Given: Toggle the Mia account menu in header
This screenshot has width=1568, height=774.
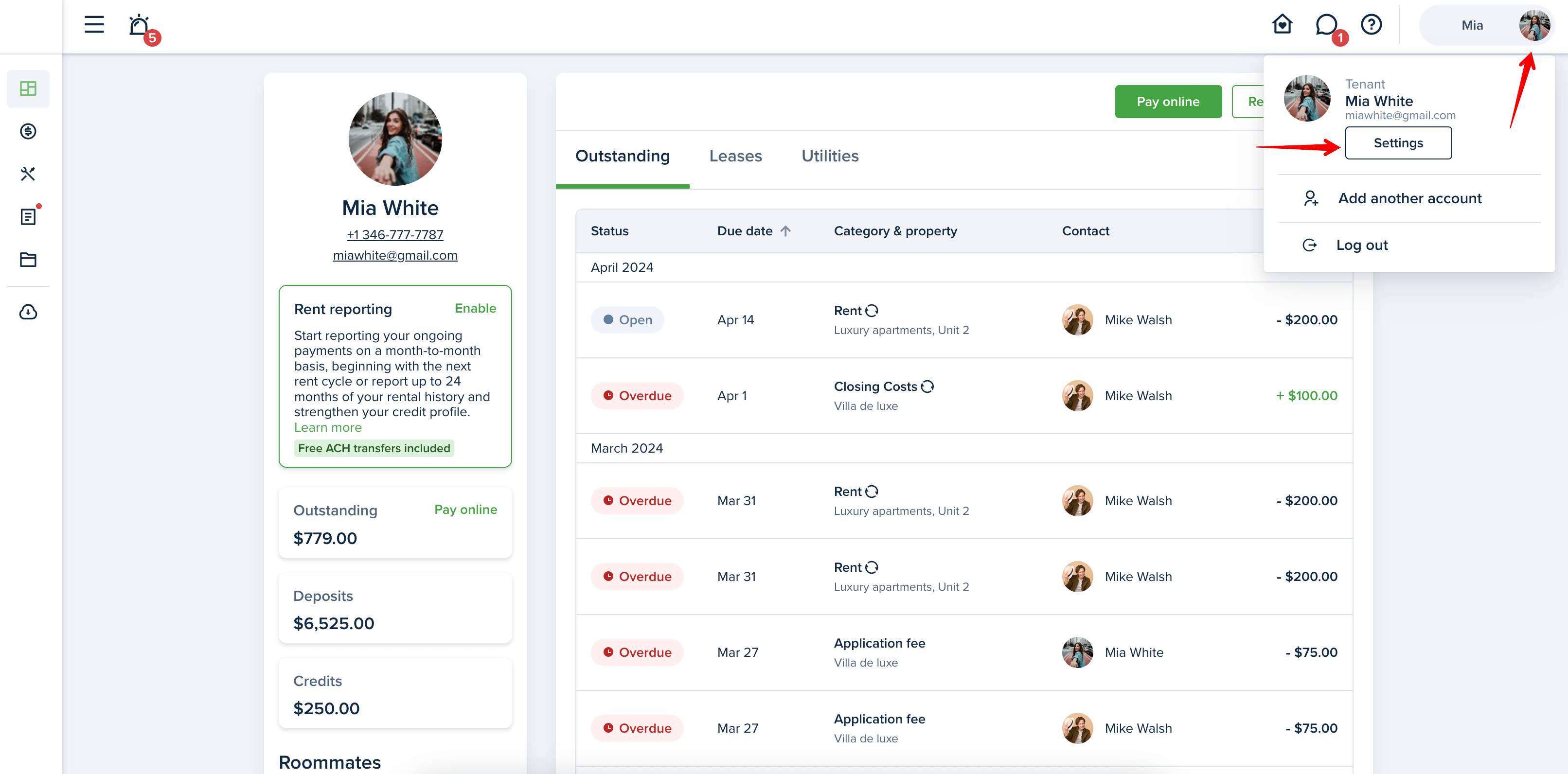Looking at the screenshot, I should point(1487,25).
